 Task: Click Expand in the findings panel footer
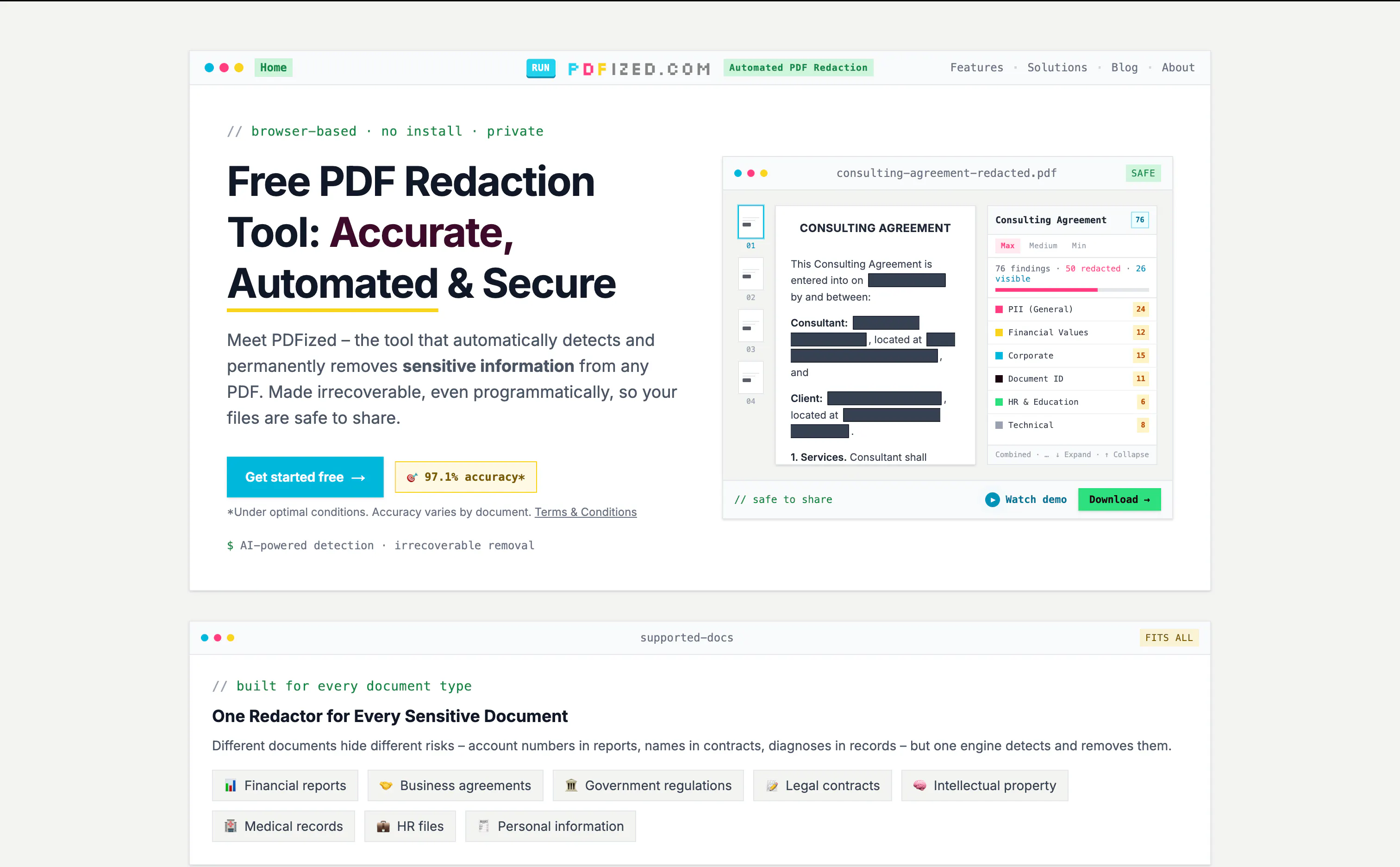pos(1073,455)
